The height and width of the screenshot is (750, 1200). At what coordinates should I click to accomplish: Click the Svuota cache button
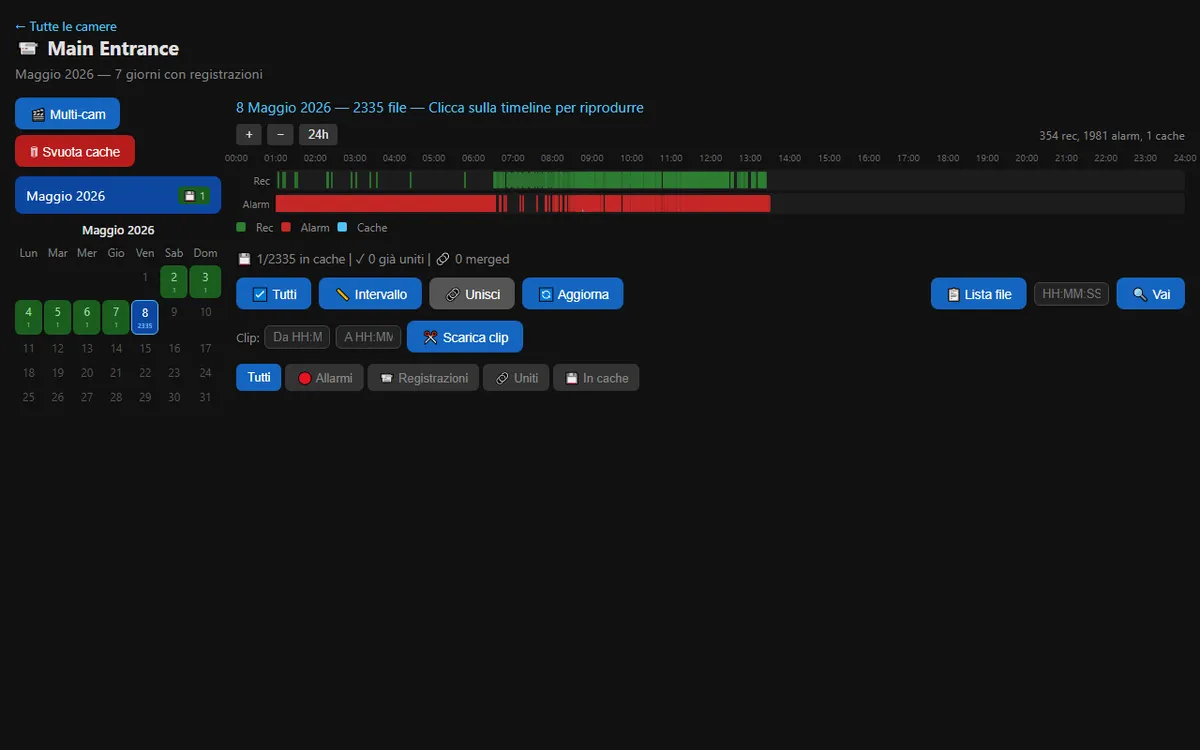75,152
